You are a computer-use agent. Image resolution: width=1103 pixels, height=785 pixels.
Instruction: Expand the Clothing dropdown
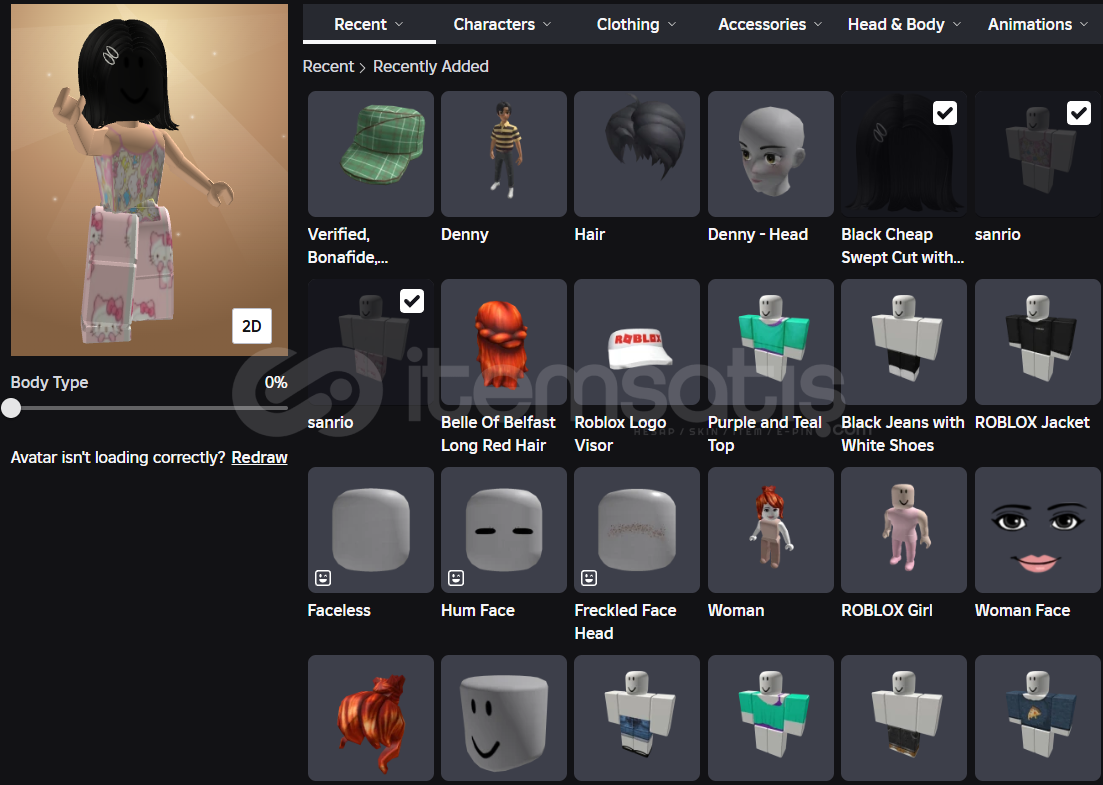[x=636, y=24]
